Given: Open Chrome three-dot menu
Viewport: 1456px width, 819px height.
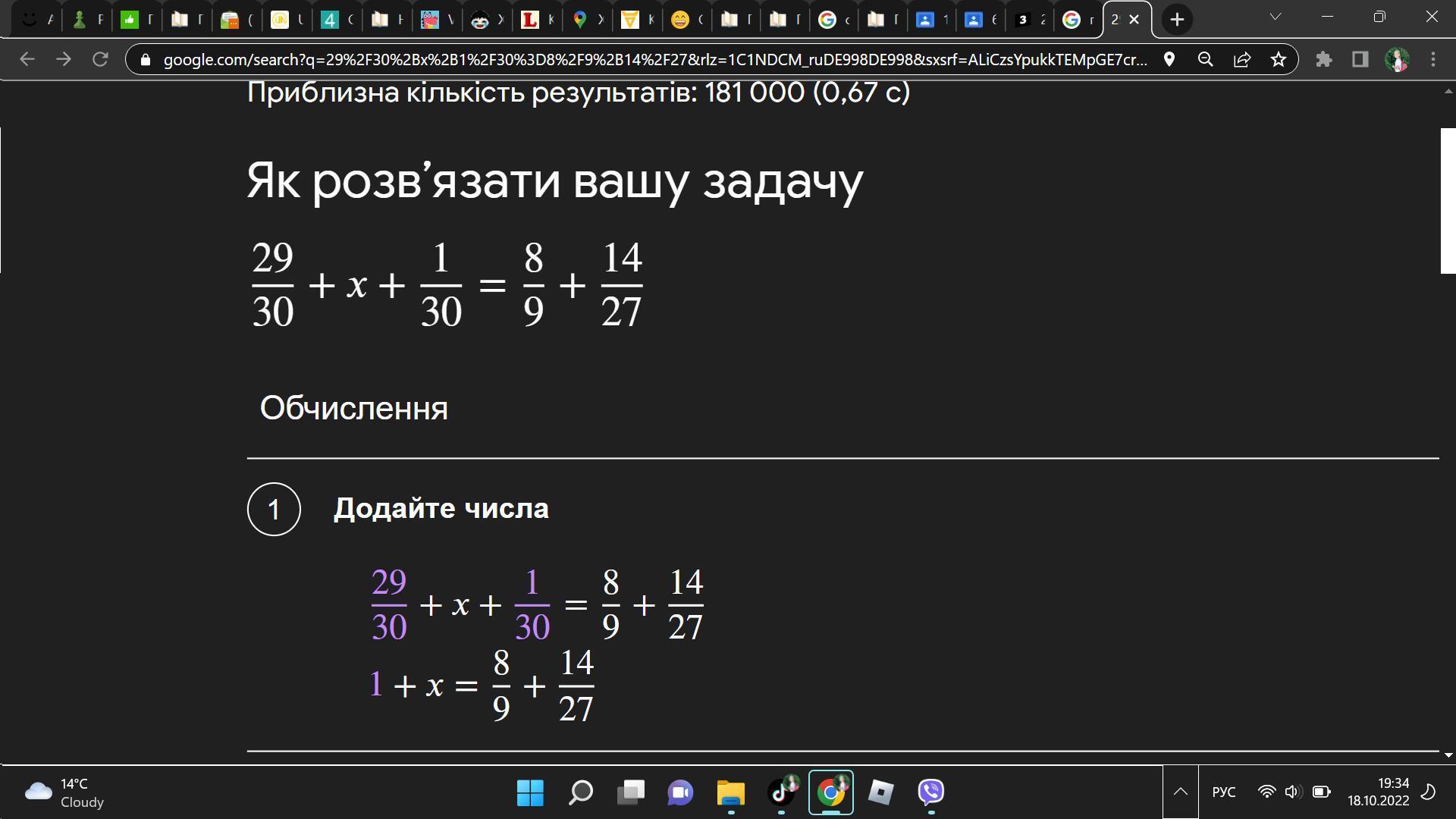Looking at the screenshot, I should click(1432, 59).
